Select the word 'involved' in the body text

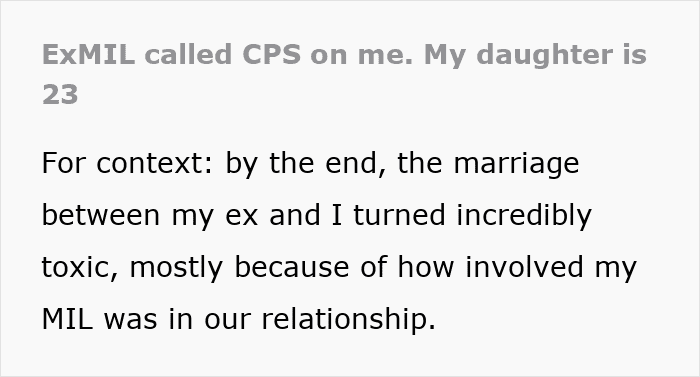pyautogui.click(x=524, y=267)
